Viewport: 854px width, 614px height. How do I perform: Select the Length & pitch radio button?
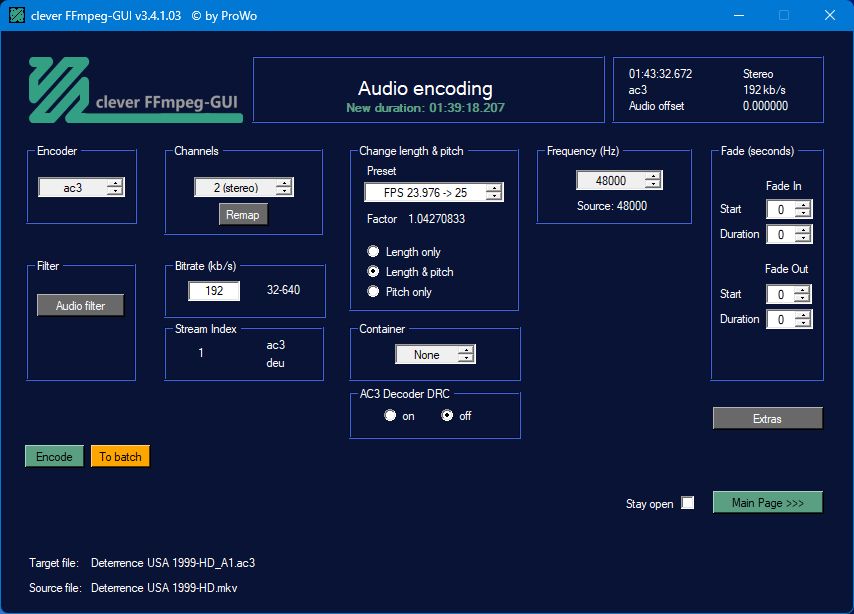pyautogui.click(x=373, y=271)
